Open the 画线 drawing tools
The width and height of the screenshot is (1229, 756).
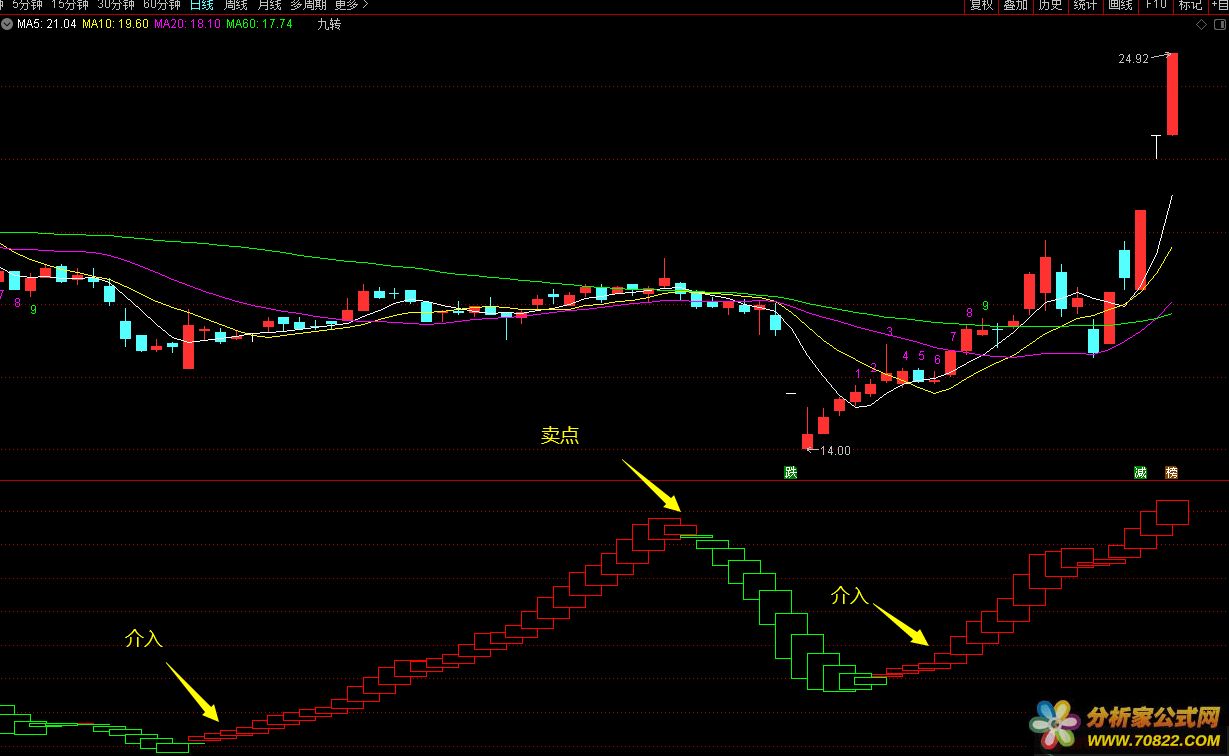pyautogui.click(x=1120, y=5)
